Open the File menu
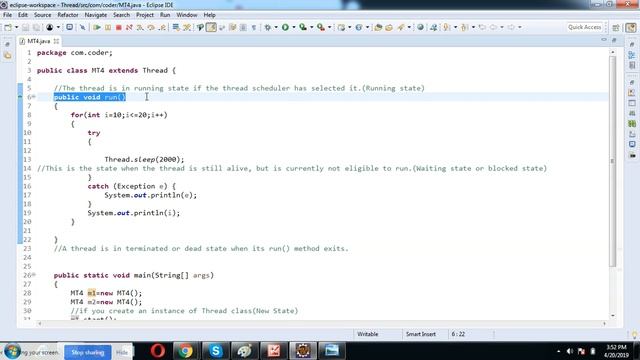Viewport: 640px width, 360px height. pyautogui.click(x=7, y=15)
